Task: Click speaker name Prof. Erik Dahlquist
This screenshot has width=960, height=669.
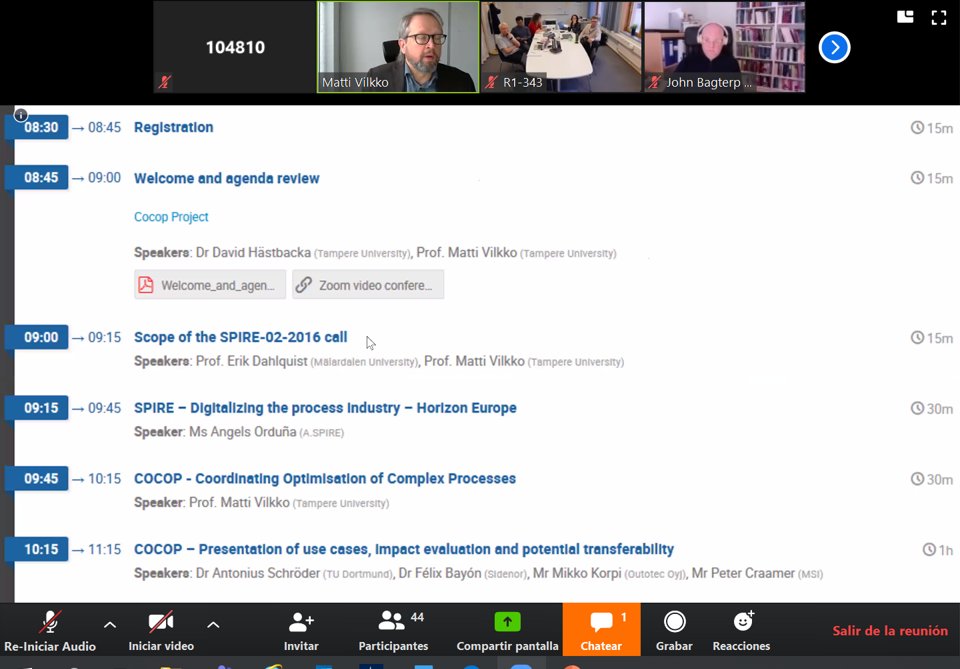Action: coord(252,361)
